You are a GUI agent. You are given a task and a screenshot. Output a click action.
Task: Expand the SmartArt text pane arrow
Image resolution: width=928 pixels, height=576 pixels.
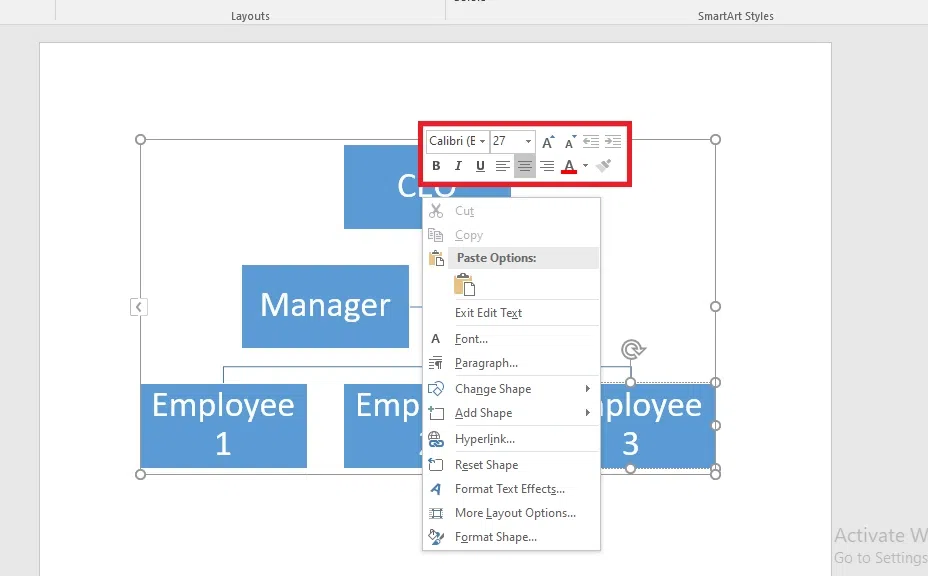[138, 307]
